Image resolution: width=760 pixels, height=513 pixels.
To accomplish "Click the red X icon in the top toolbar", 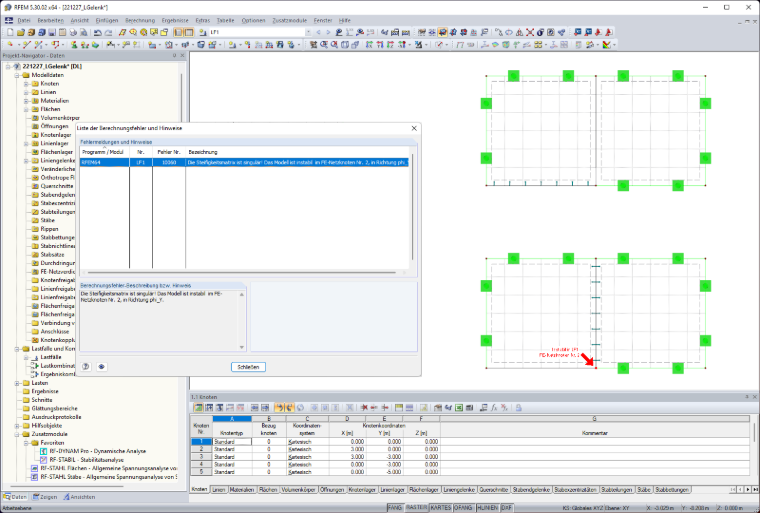I will [x=530, y=32].
